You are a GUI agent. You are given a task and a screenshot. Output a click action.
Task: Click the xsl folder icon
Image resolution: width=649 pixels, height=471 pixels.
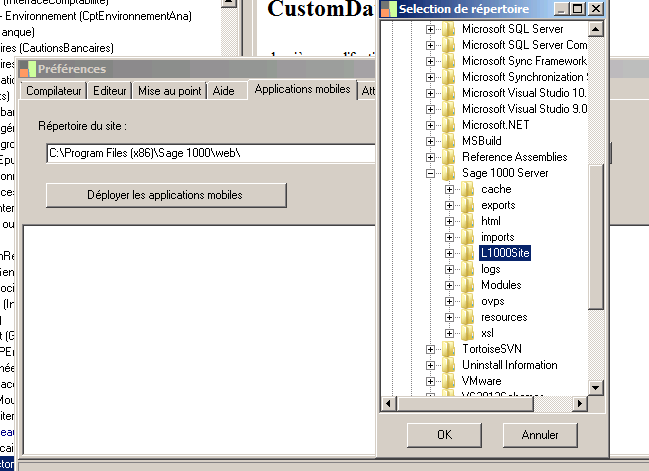click(467, 333)
